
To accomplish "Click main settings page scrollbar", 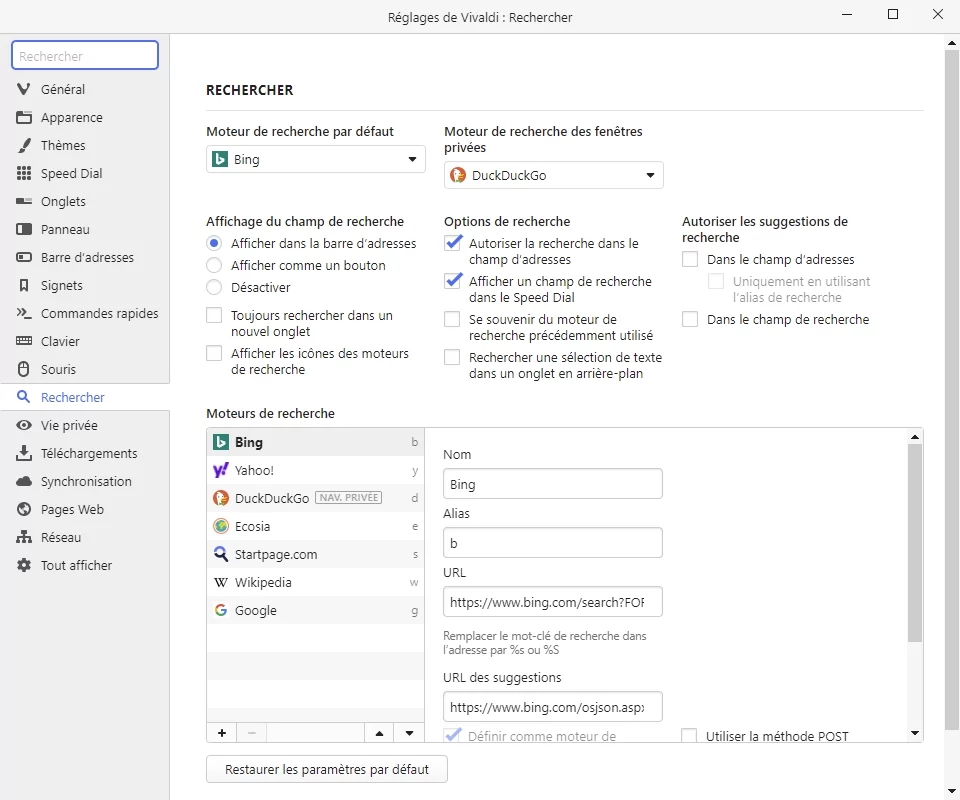I will (x=951, y=389).
